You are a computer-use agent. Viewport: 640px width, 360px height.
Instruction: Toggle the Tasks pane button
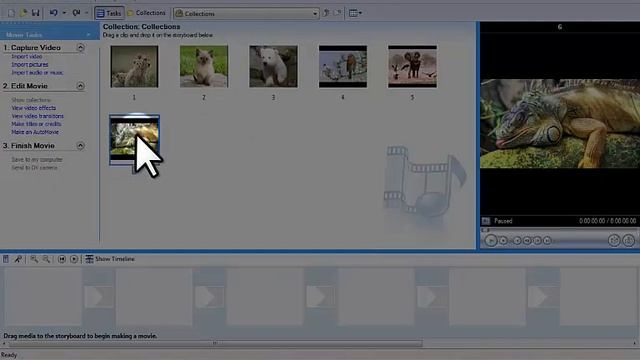(x=109, y=13)
